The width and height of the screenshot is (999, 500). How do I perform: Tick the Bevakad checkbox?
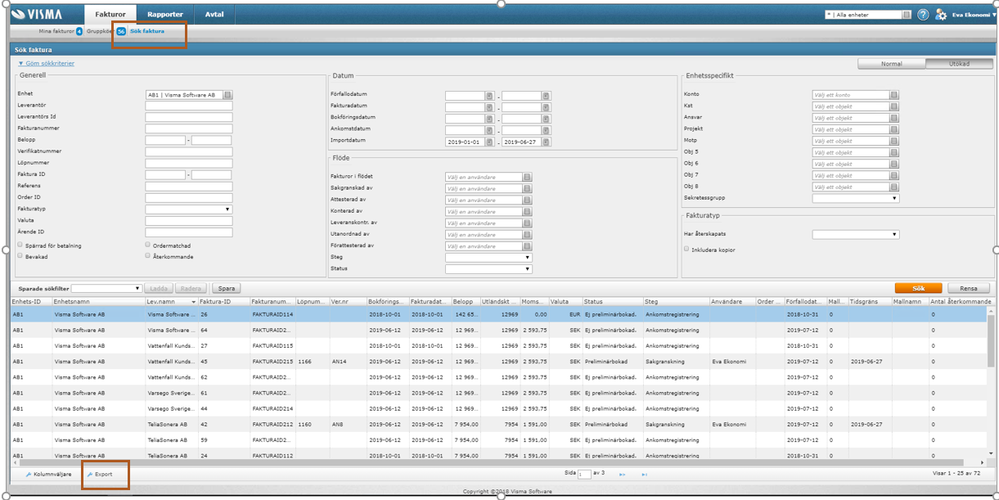[x=21, y=256]
